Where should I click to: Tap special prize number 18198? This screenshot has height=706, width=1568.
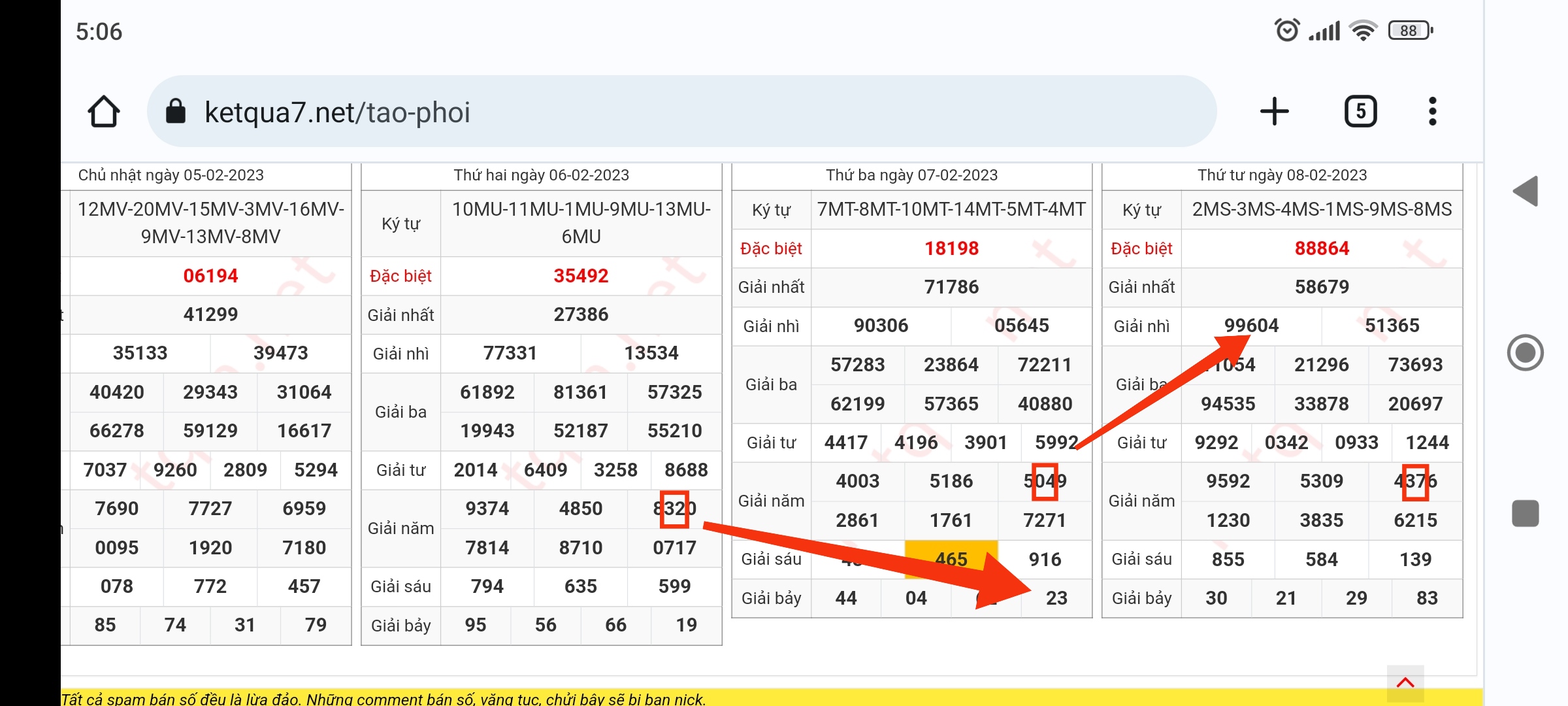pos(951,248)
